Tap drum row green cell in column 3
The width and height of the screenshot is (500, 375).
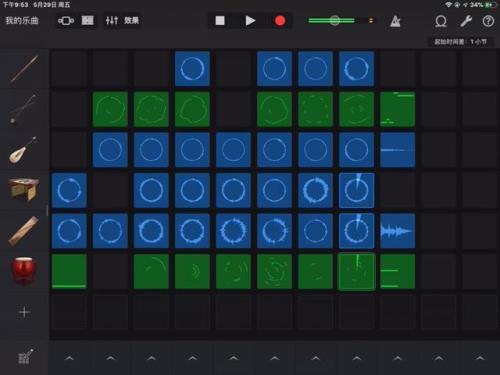point(151,271)
